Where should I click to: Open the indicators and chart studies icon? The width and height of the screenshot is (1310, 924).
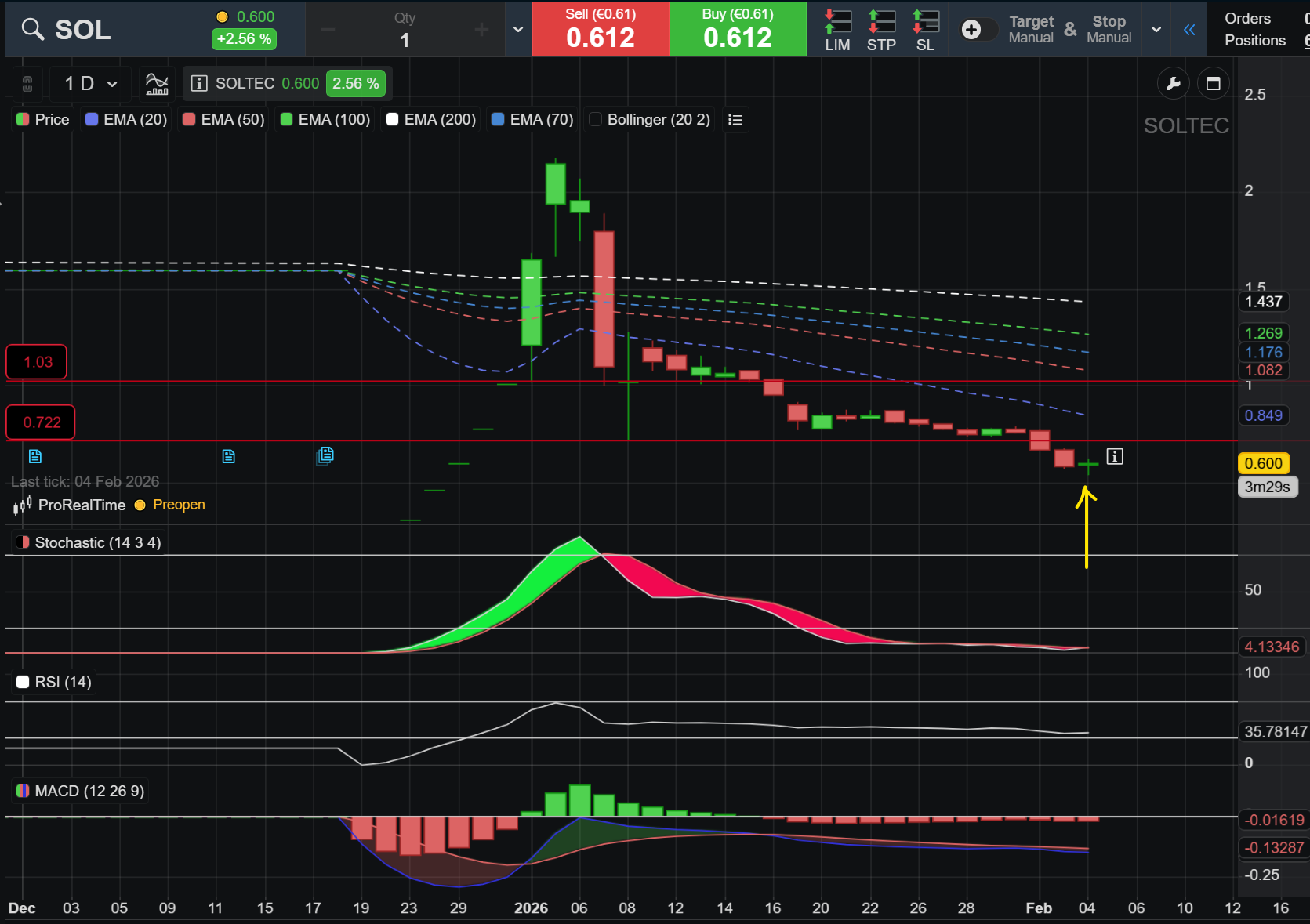pos(157,83)
